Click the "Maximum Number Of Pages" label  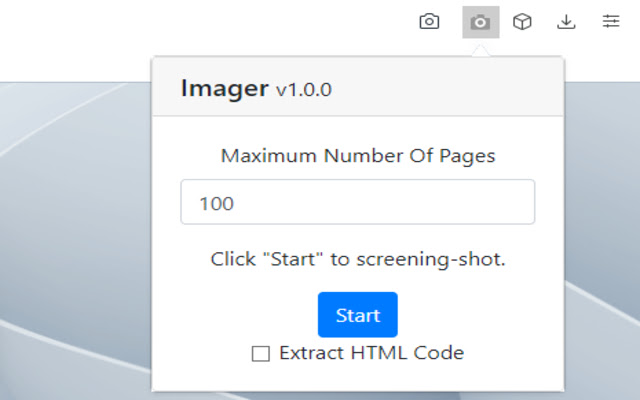coord(357,156)
